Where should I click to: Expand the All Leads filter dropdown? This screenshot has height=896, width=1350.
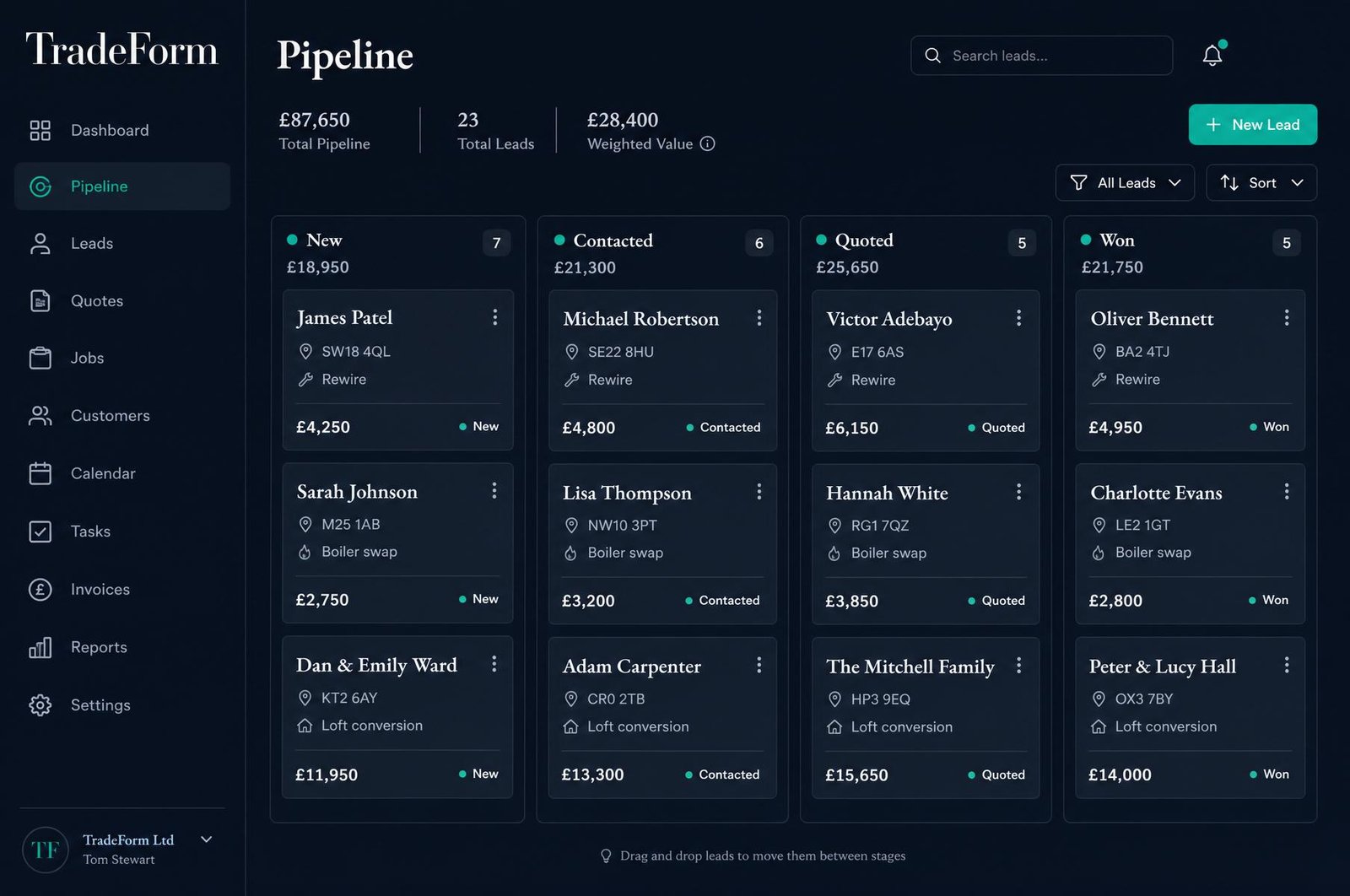1125,182
